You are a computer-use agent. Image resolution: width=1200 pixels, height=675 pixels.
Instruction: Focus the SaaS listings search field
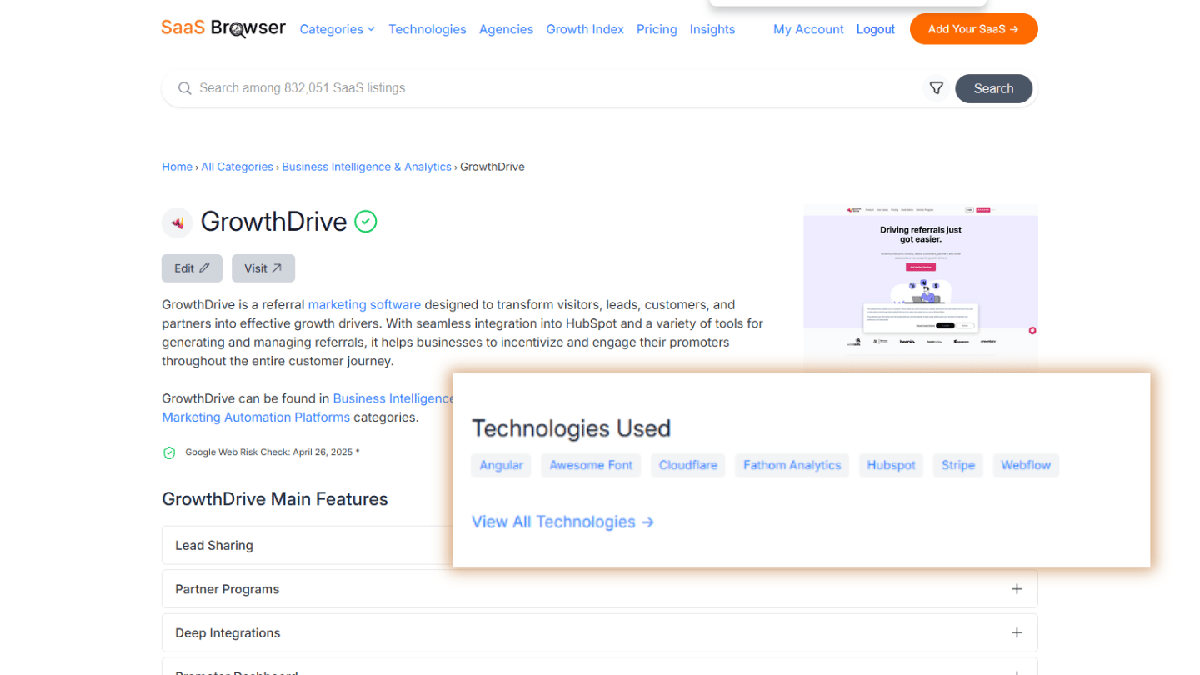(550, 88)
